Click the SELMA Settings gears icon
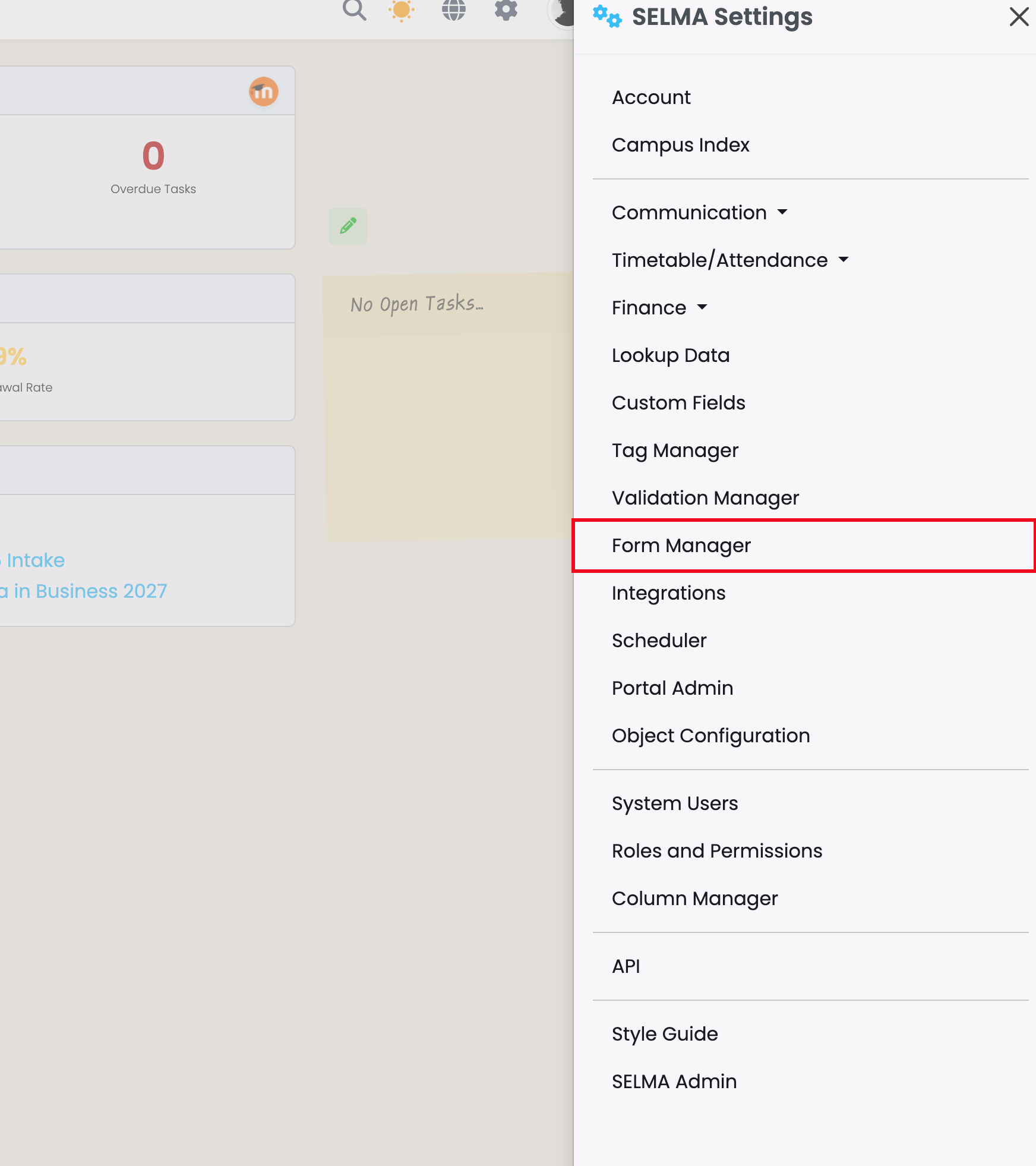Viewport: 1036px width, 1166px height. click(x=607, y=17)
